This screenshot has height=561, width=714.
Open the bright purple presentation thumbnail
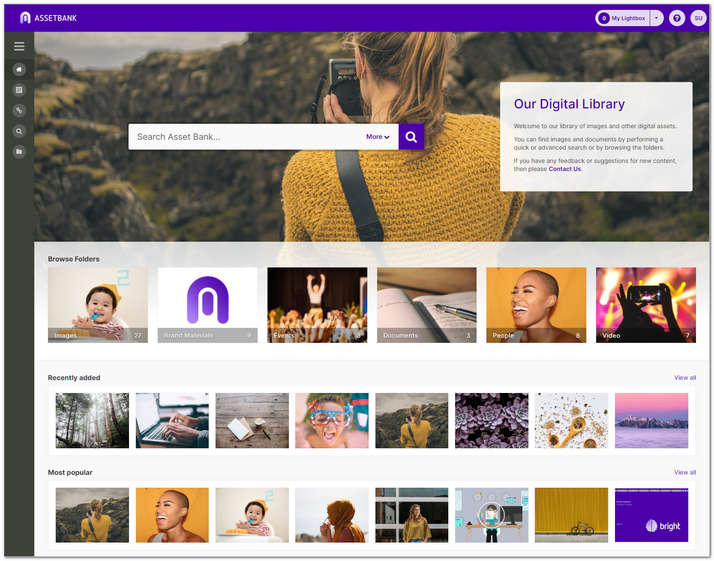click(651, 514)
